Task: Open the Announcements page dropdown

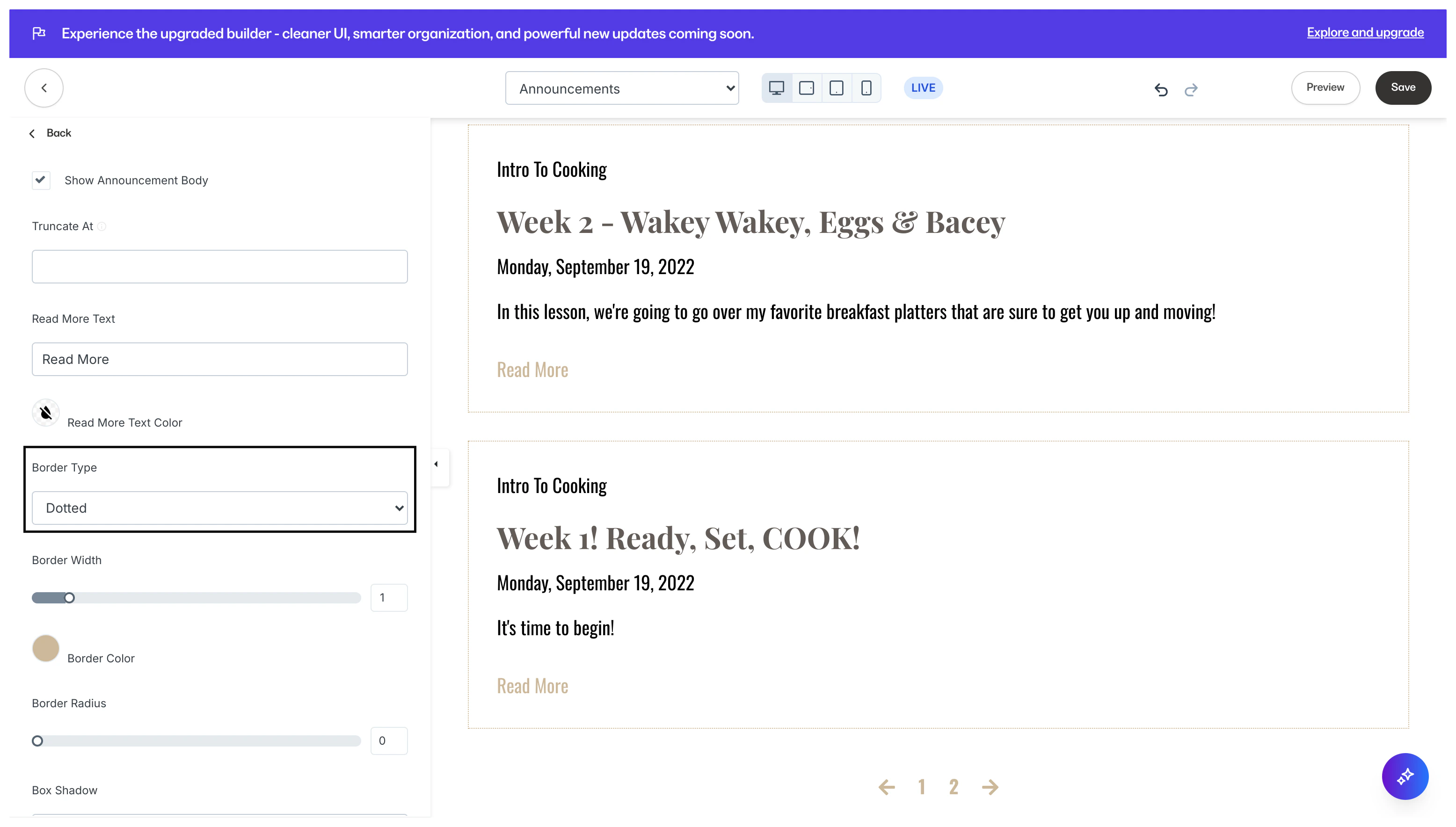Action: click(621, 88)
